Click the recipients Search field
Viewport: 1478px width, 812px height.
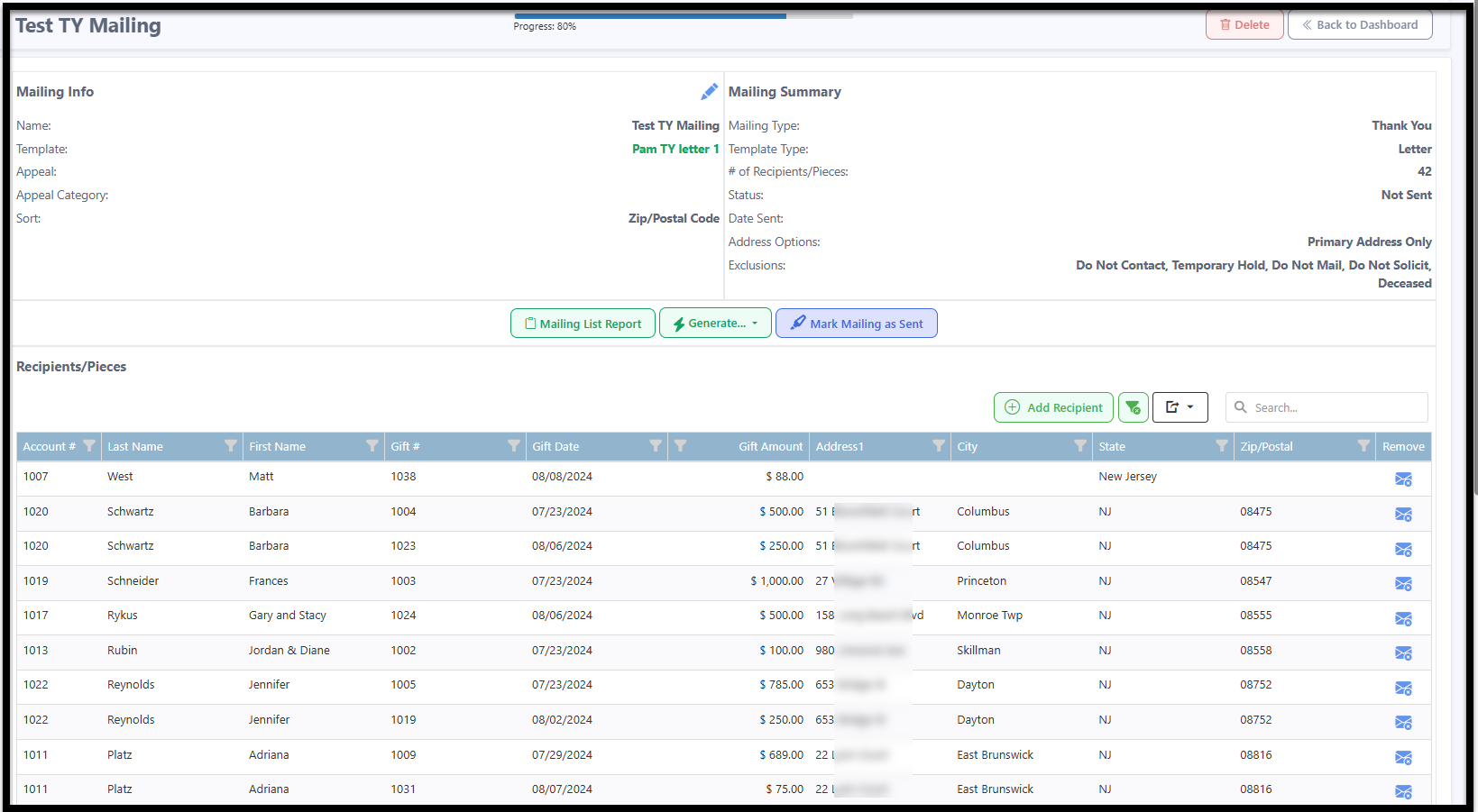point(1327,407)
